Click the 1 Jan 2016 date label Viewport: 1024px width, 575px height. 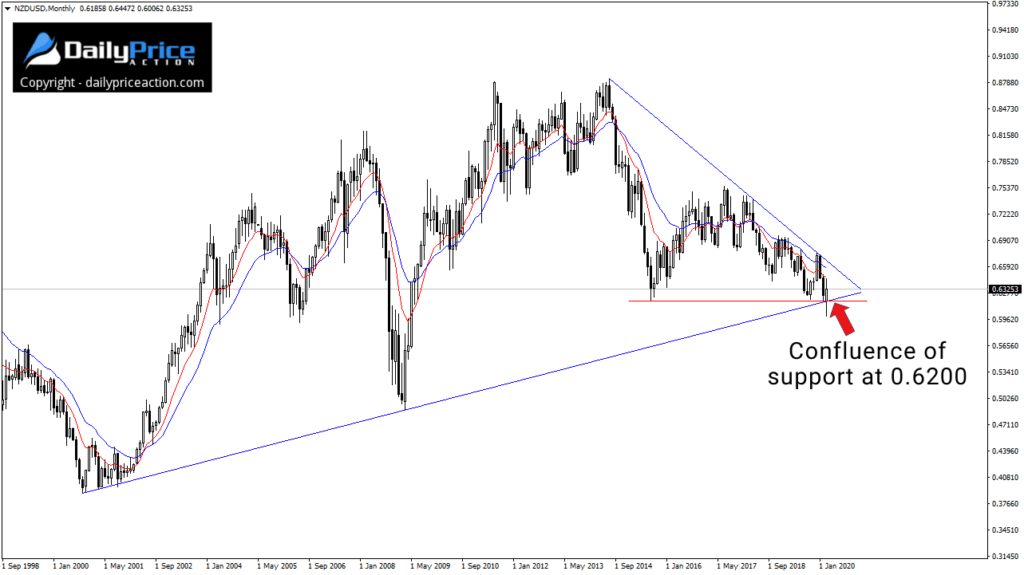pyautogui.click(x=684, y=566)
